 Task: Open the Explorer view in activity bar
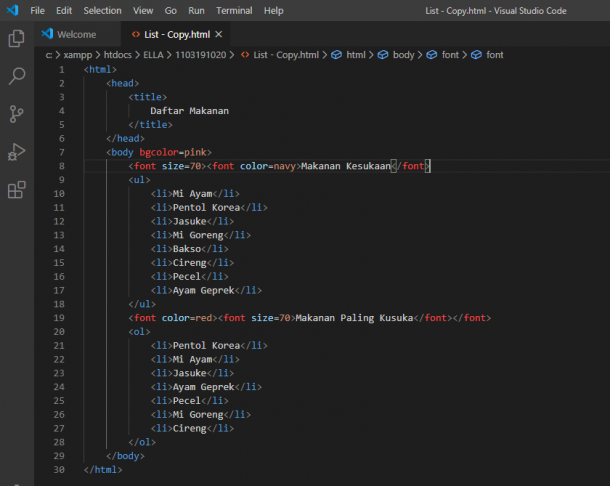click(x=16, y=38)
